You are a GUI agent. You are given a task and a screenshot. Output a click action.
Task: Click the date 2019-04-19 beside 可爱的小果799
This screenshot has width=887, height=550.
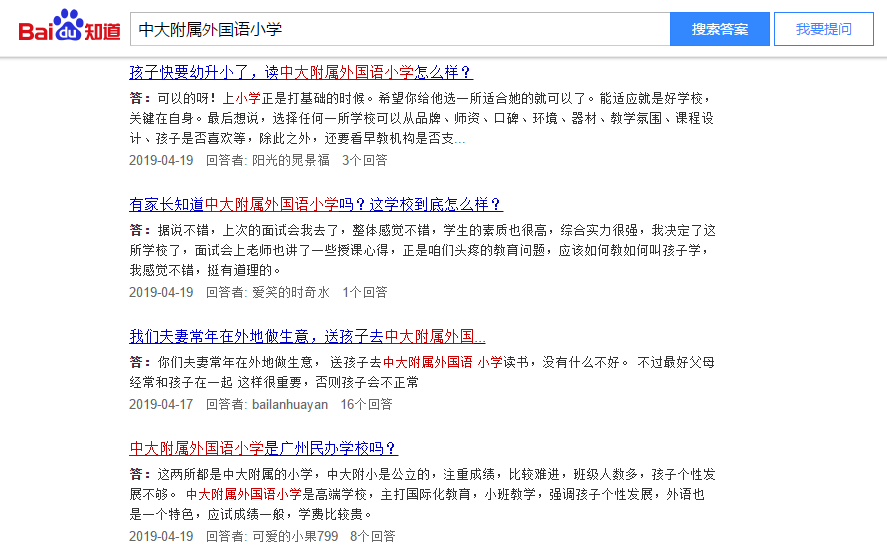click(x=161, y=536)
